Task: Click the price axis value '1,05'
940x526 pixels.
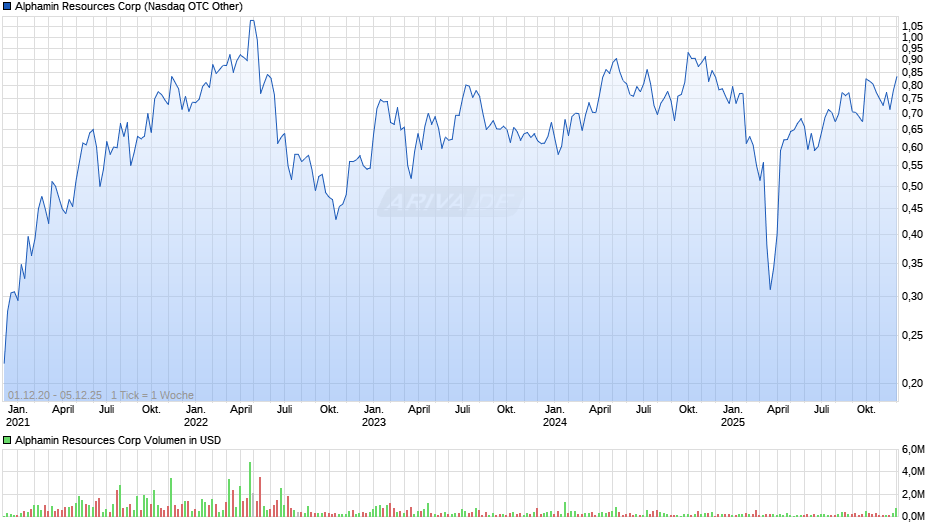Action: click(x=912, y=26)
